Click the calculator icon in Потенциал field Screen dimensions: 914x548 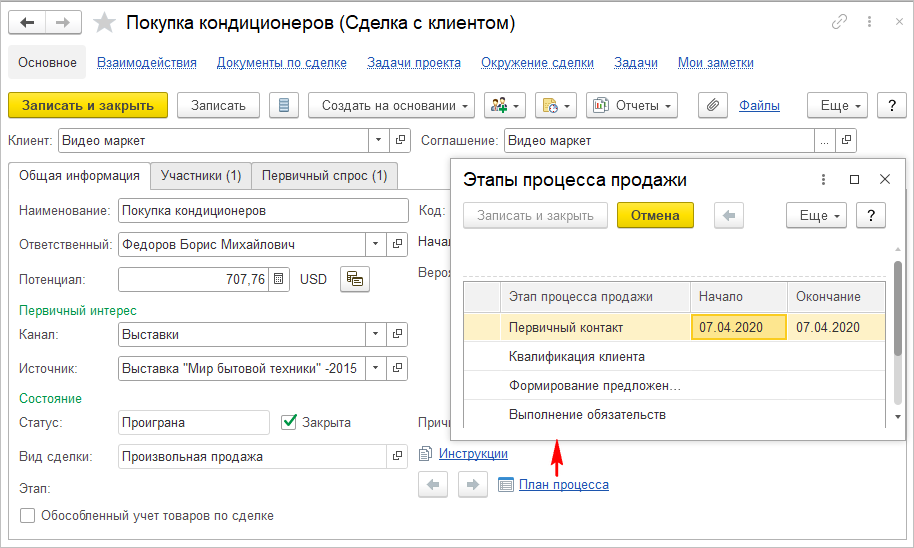[x=279, y=280]
